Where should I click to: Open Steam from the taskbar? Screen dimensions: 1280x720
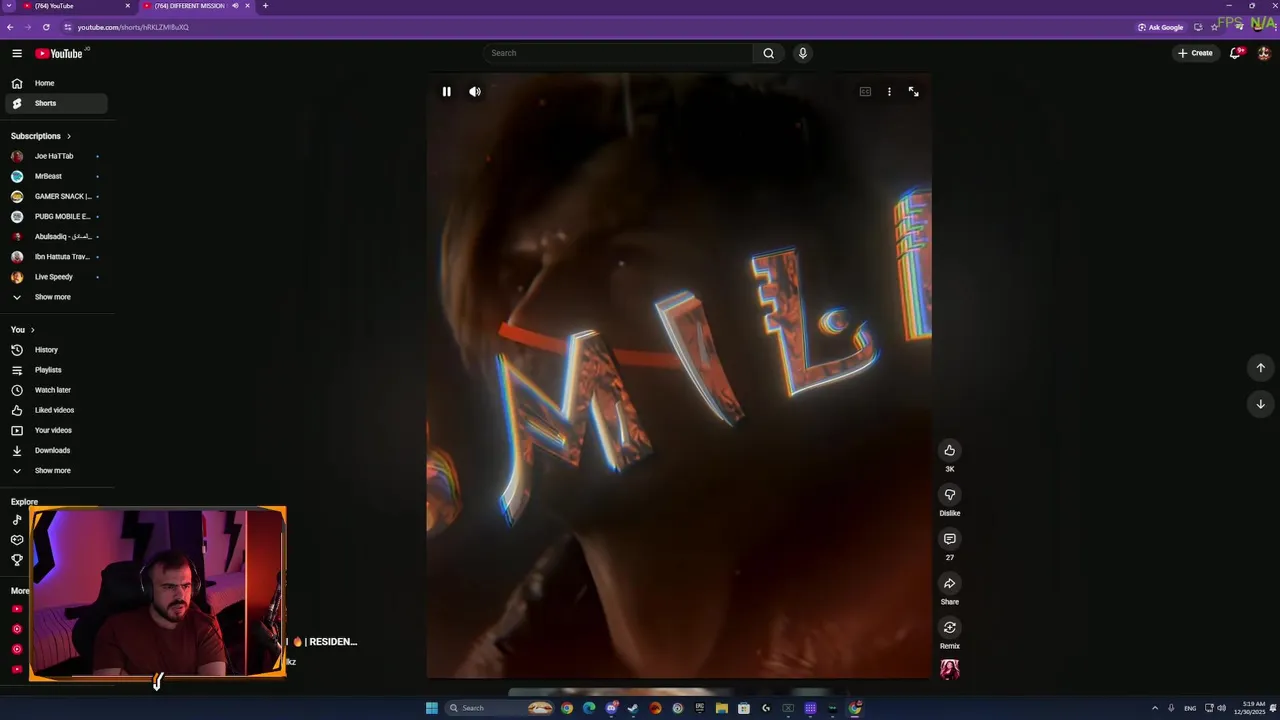[633, 708]
